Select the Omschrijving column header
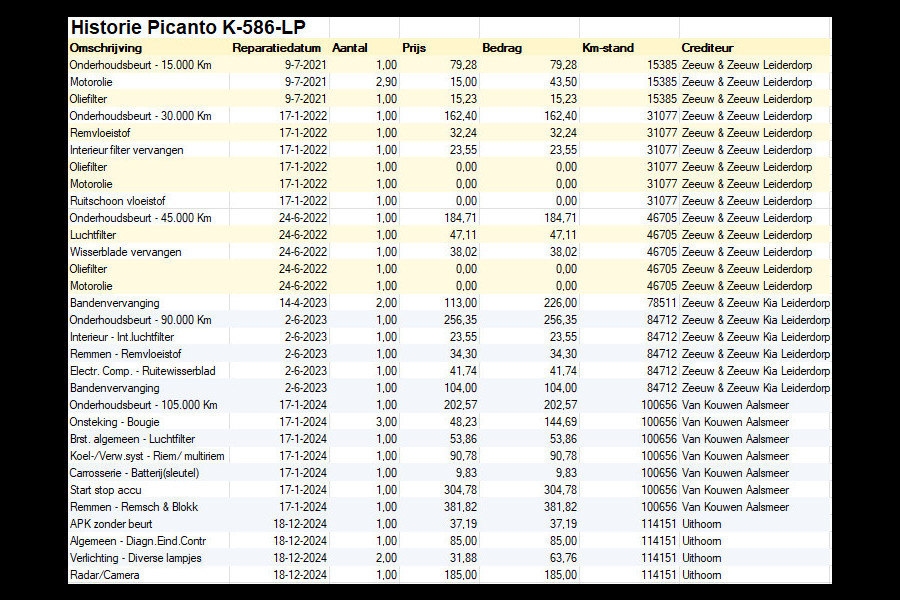Image resolution: width=900 pixels, height=600 pixels. coord(106,48)
